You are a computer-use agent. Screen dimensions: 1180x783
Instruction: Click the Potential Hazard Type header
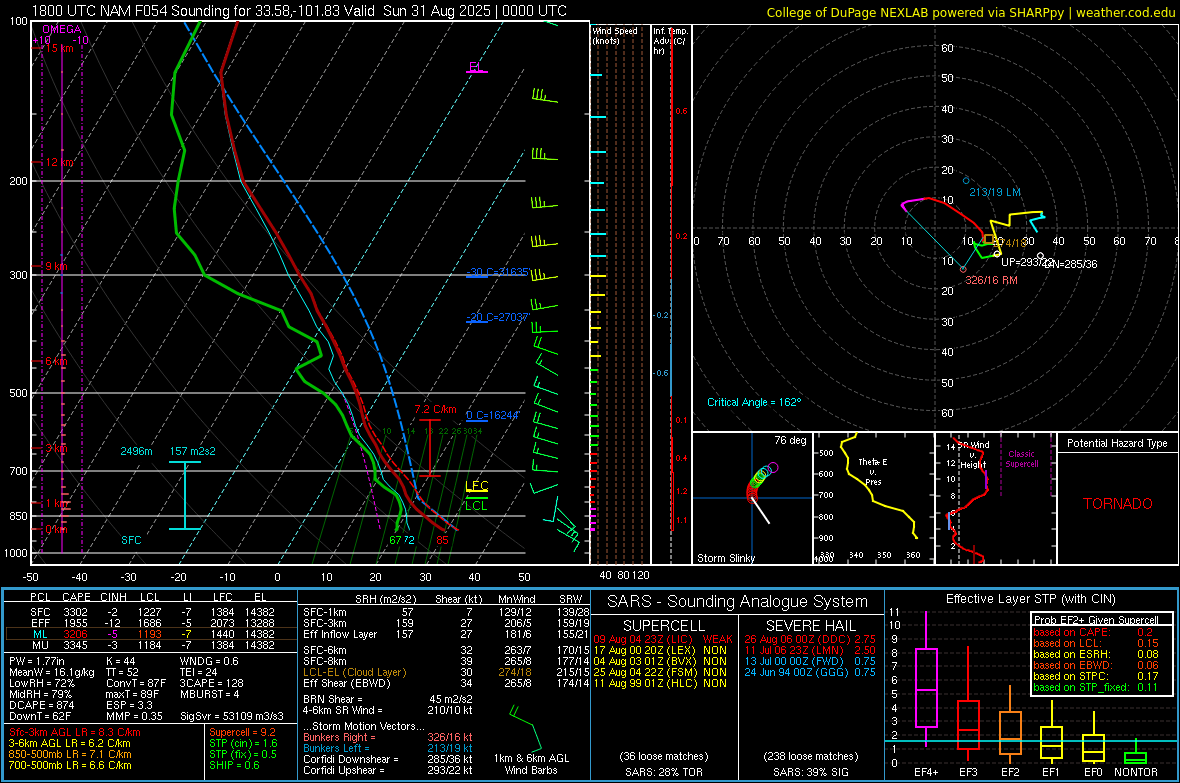click(1118, 443)
